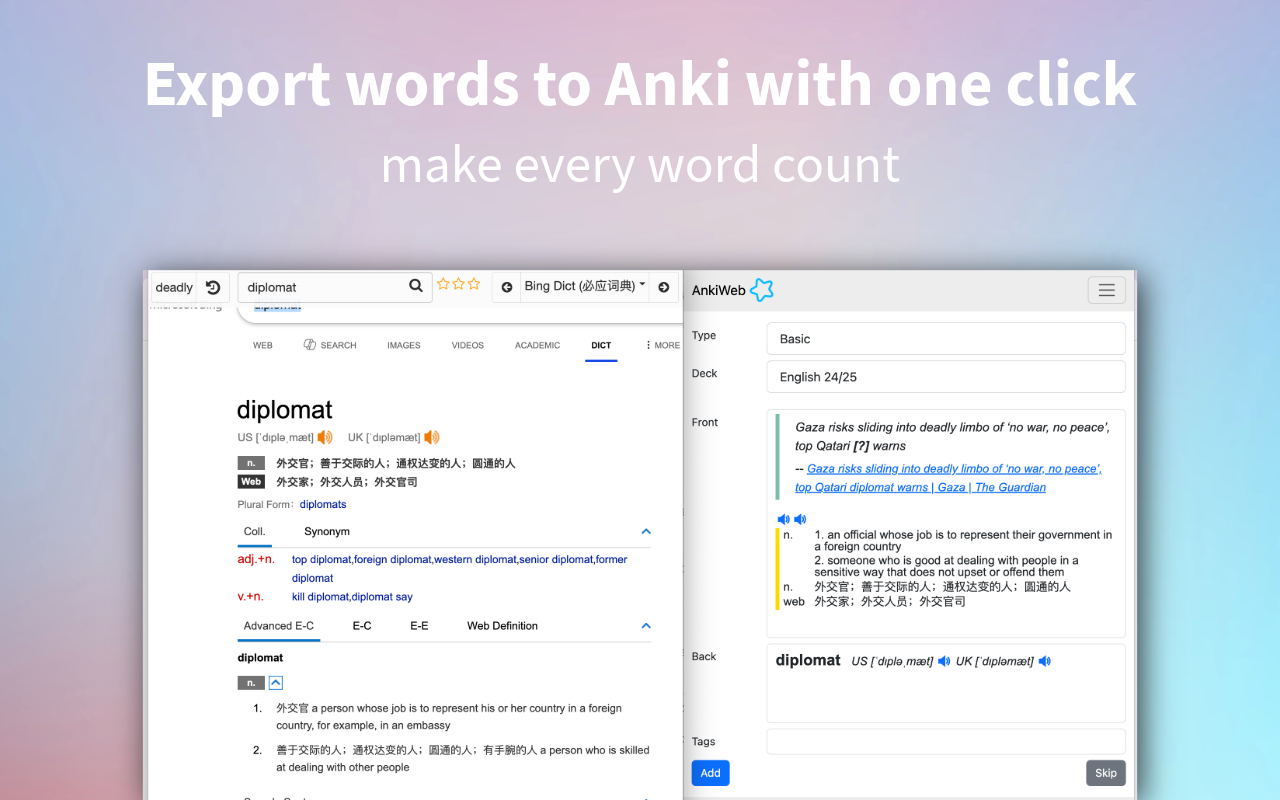Image resolution: width=1280 pixels, height=800 pixels.
Task: Navigate back using the left circular arrow
Action: point(506,286)
